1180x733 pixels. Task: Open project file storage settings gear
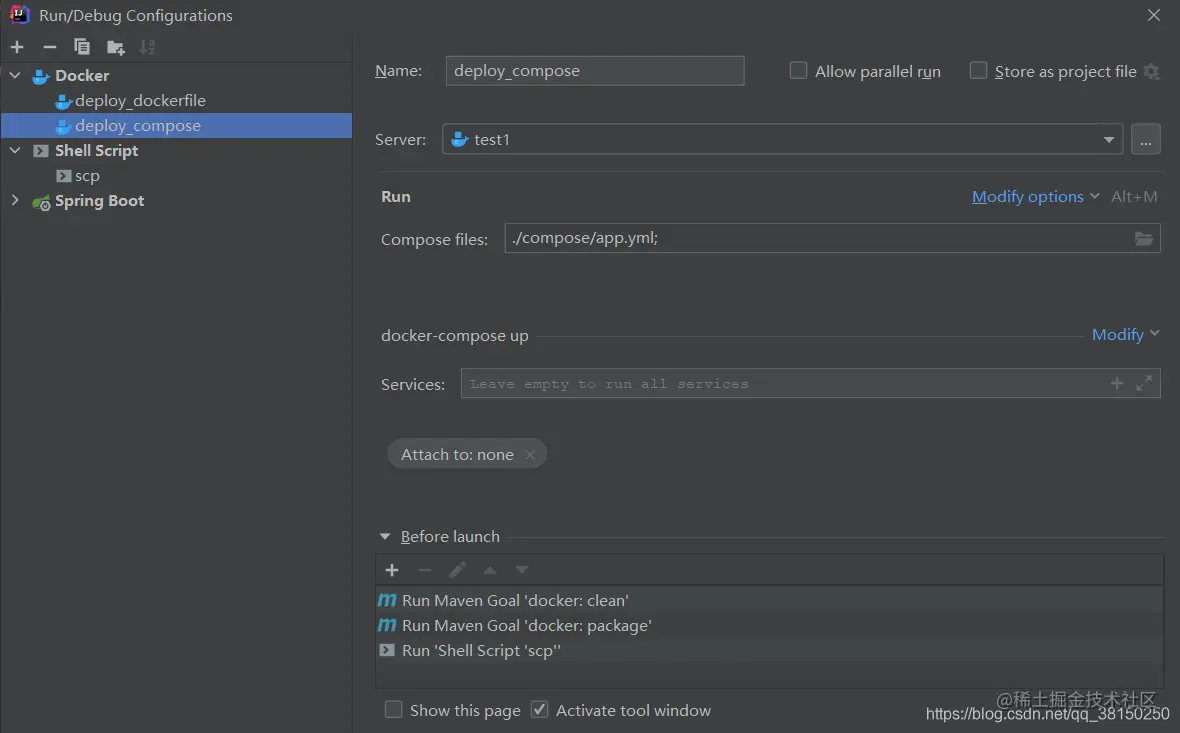(x=1151, y=71)
